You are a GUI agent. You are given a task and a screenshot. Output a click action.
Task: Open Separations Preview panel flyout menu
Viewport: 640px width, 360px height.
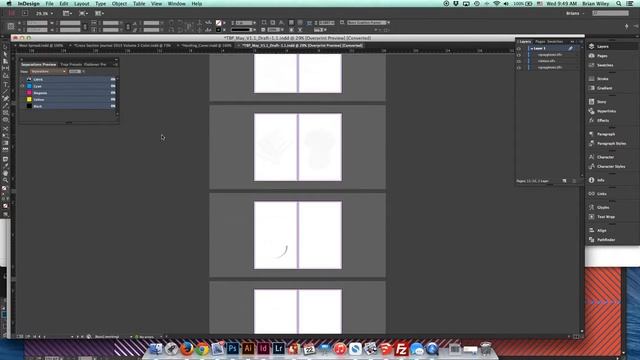point(116,64)
